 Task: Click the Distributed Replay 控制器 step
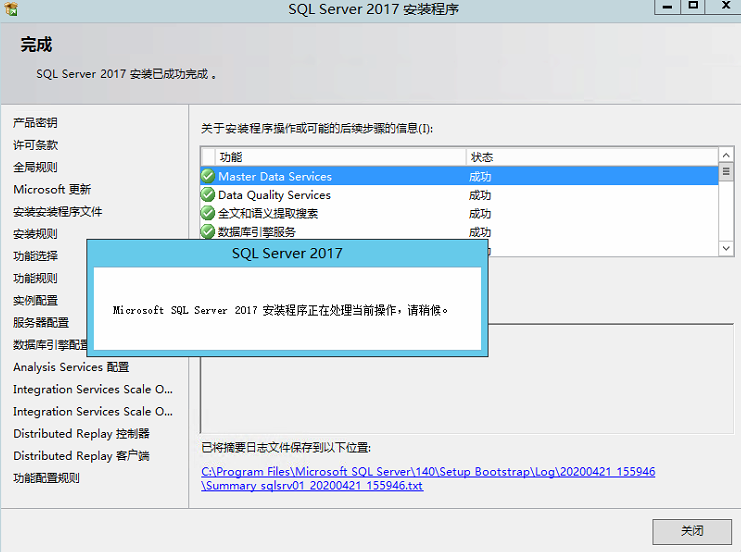[81, 434]
